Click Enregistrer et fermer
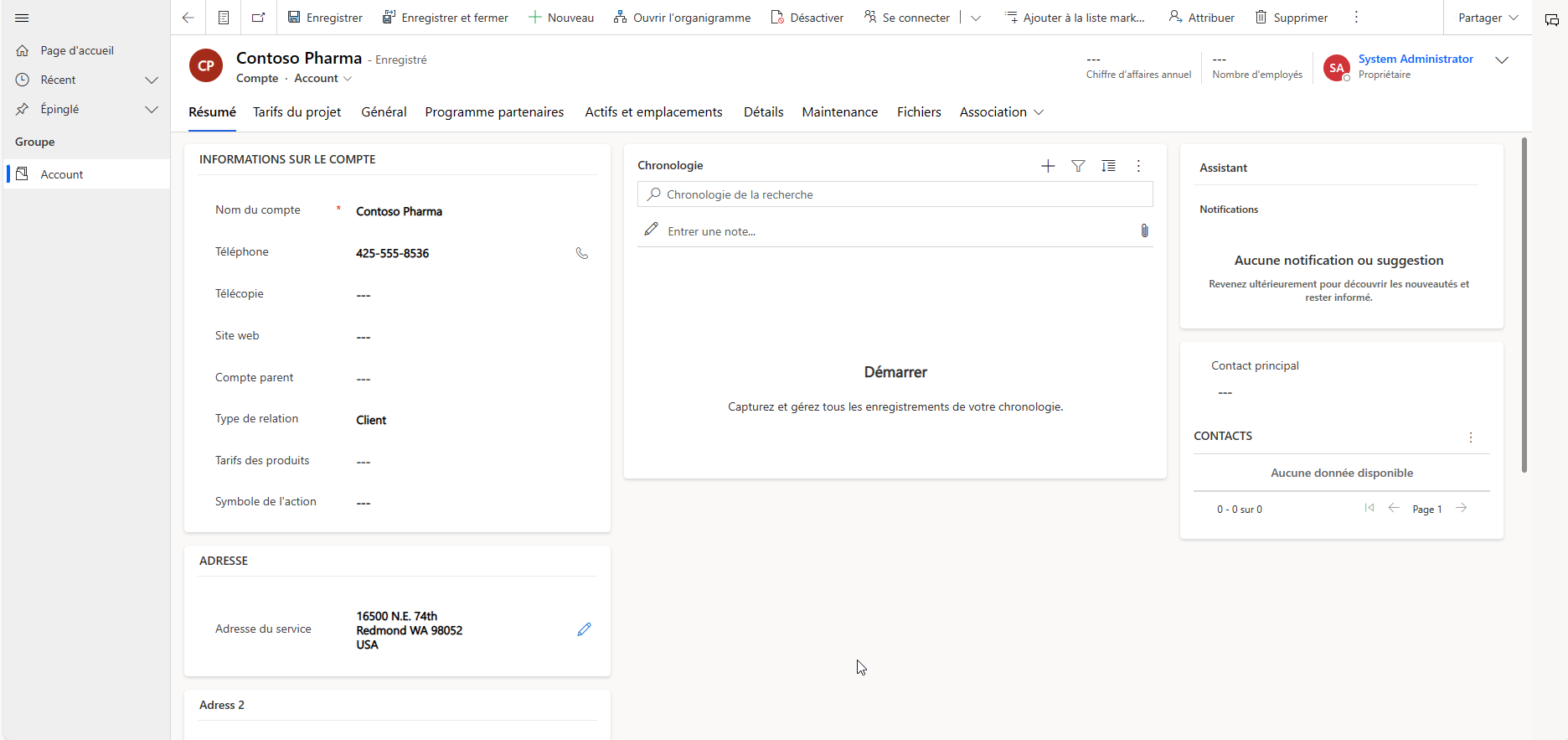 (x=446, y=18)
